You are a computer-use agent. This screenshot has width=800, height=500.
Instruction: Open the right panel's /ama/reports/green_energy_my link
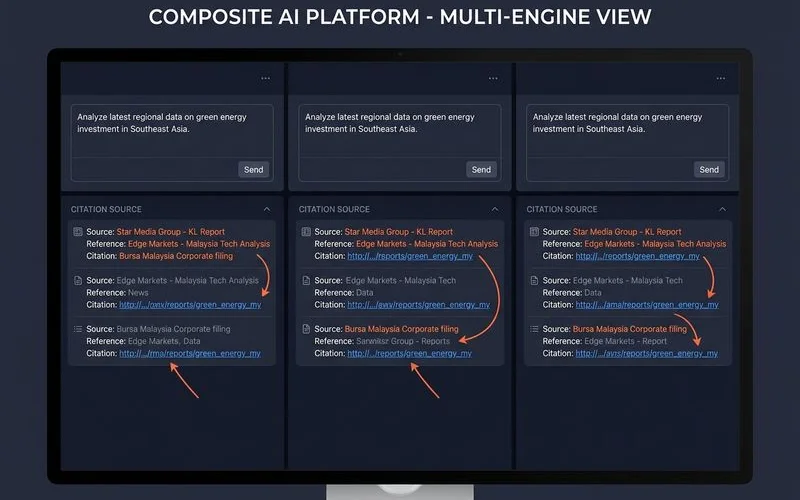coord(647,305)
